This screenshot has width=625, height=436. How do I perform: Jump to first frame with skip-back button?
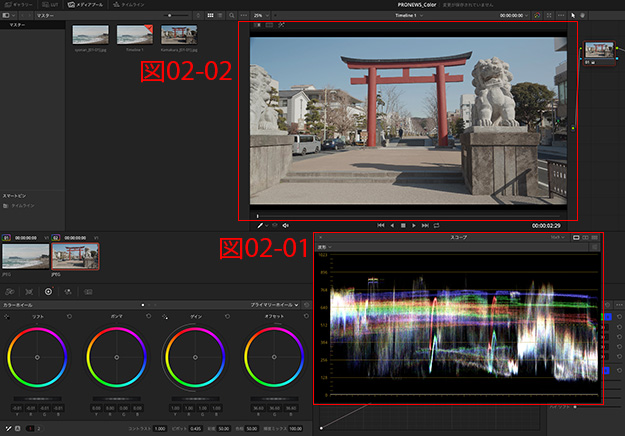click(x=381, y=225)
